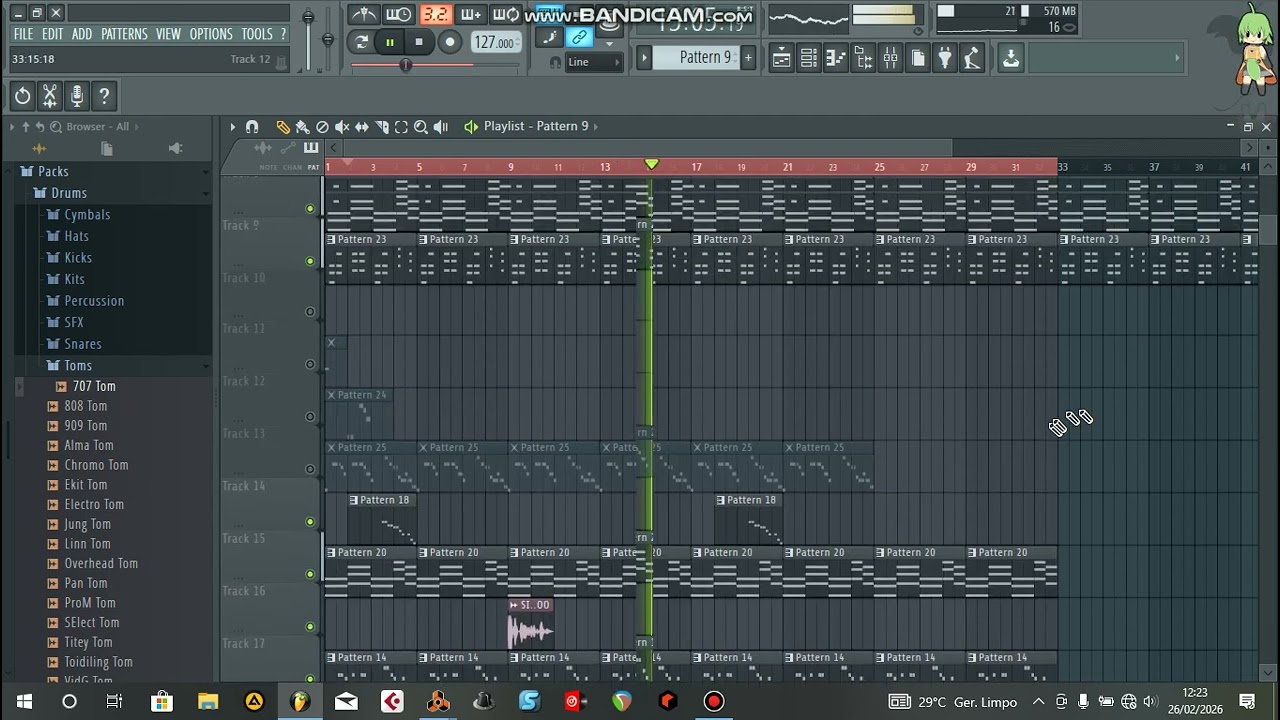The height and width of the screenshot is (720, 1280).
Task: Select the Paint brush tool in Playlist
Action: coord(302,127)
